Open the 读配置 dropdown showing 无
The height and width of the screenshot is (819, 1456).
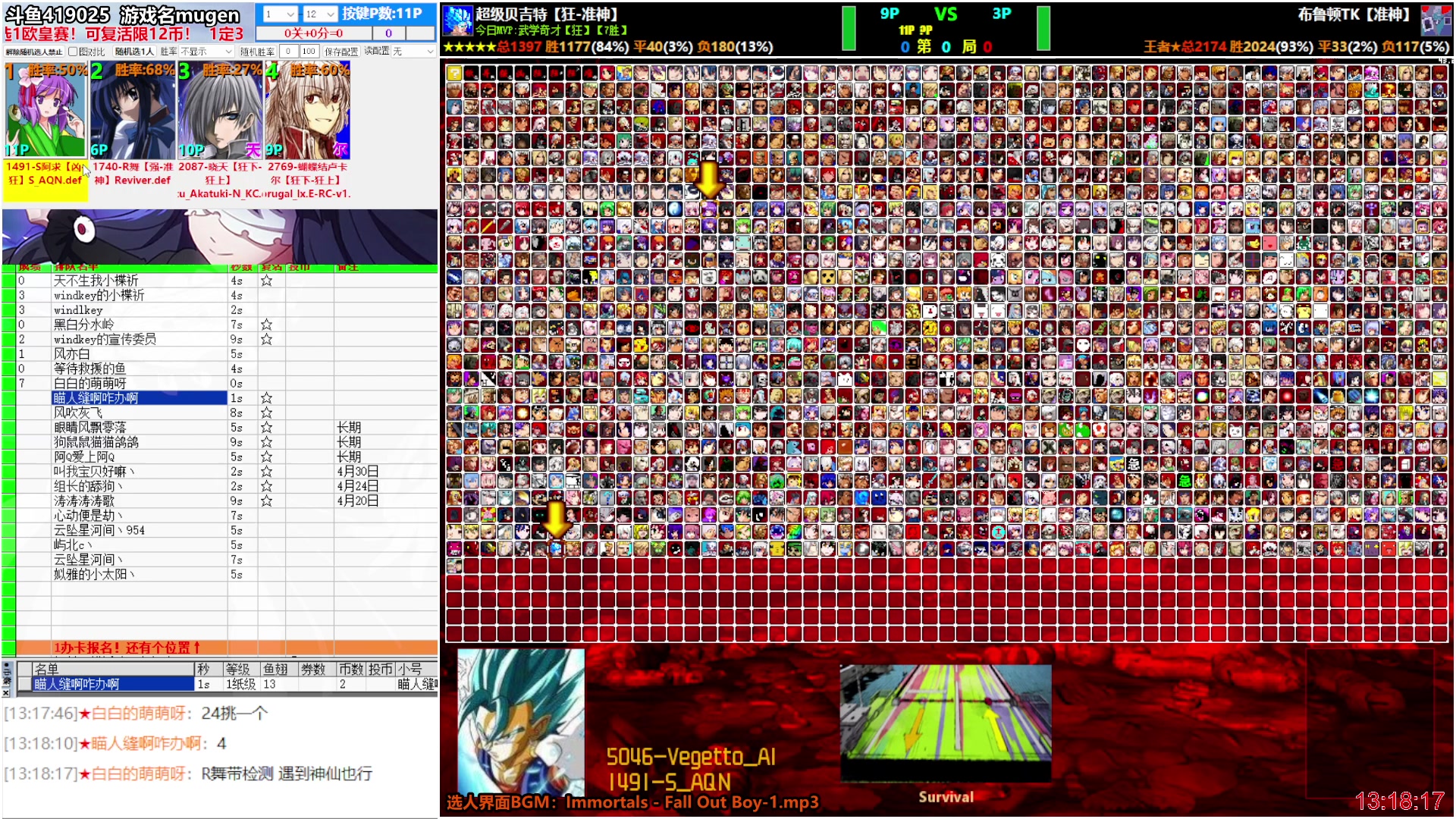[x=413, y=52]
